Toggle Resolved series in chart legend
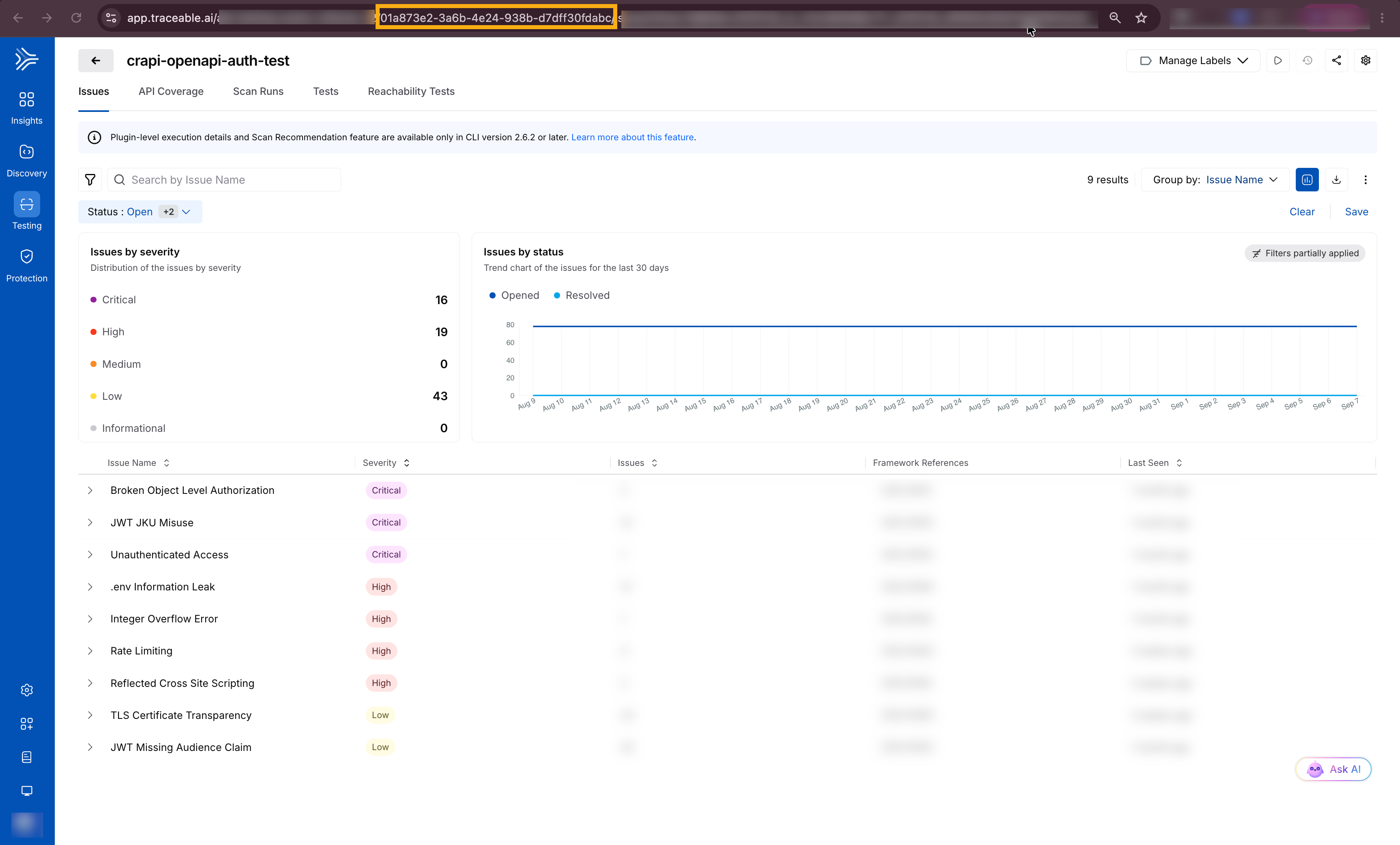 (581, 295)
